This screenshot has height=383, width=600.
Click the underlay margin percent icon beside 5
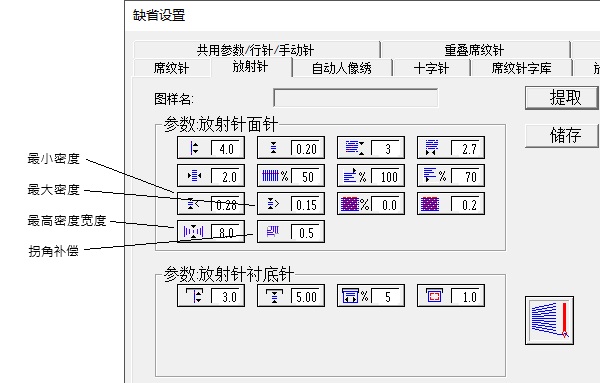click(x=355, y=296)
